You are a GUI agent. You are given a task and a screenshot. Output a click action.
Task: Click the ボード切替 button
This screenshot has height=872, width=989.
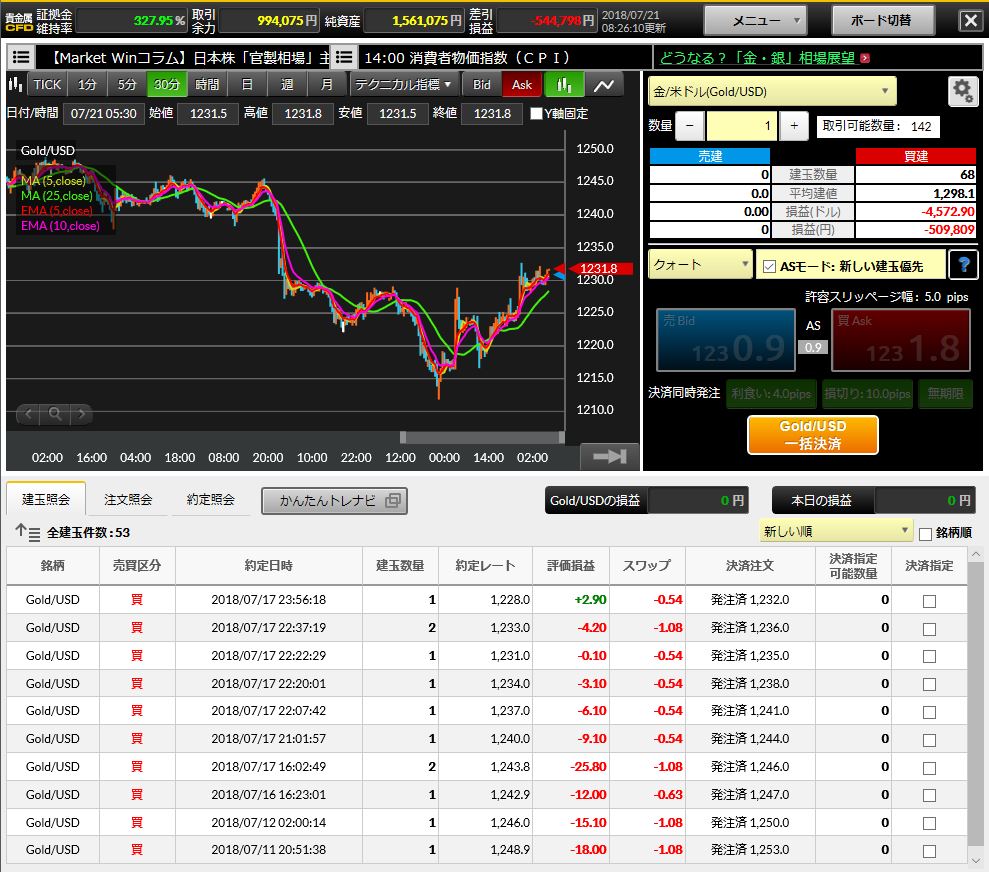pyautogui.click(x=882, y=21)
